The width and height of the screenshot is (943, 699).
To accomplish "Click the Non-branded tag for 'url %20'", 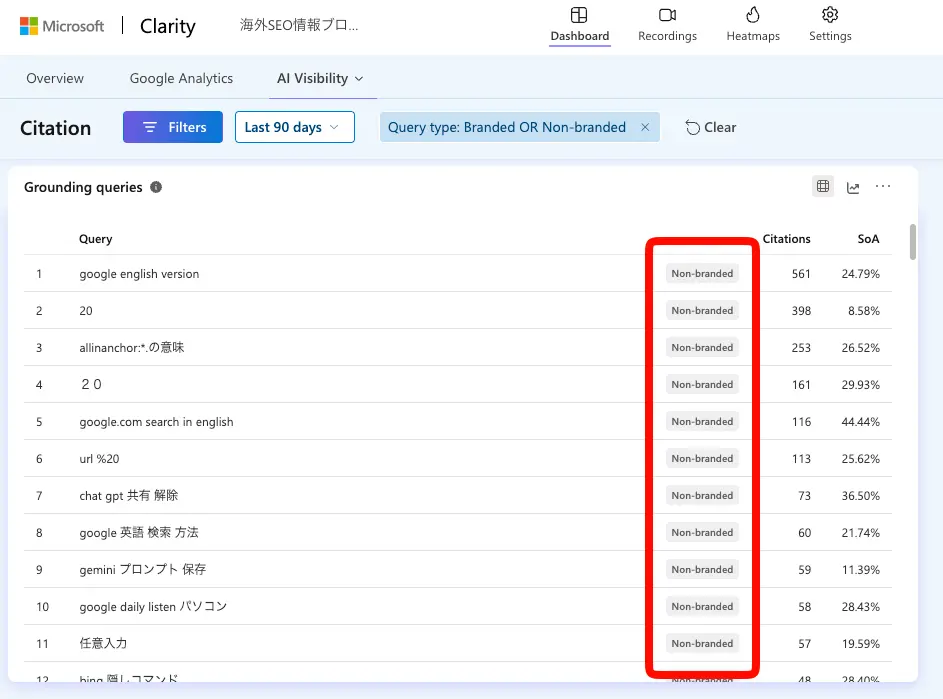I will coord(702,458).
